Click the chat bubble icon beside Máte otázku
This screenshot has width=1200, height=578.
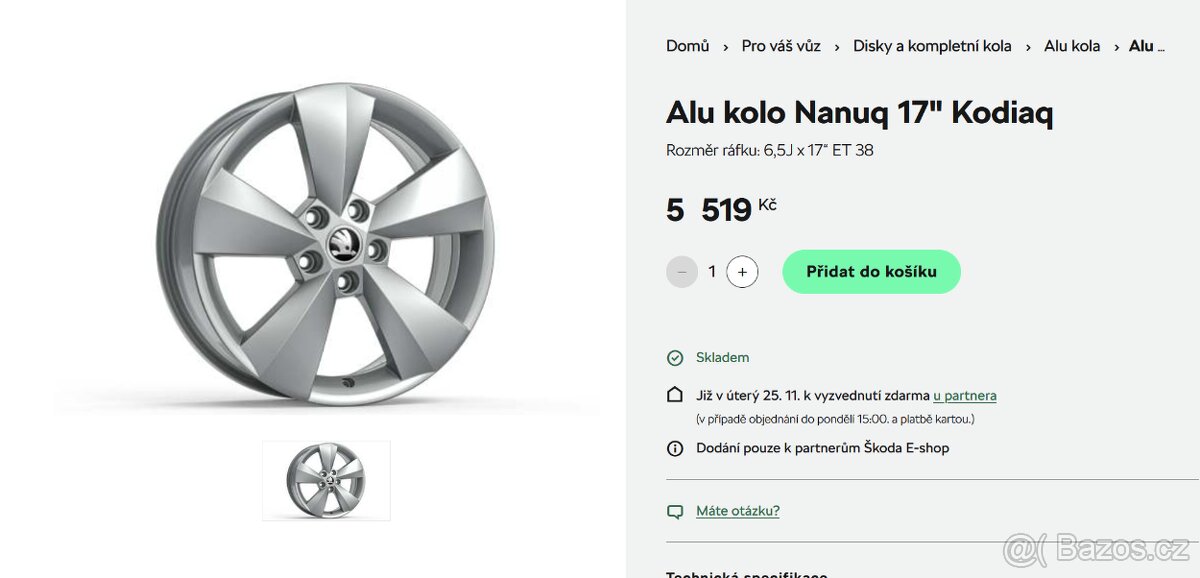point(674,511)
